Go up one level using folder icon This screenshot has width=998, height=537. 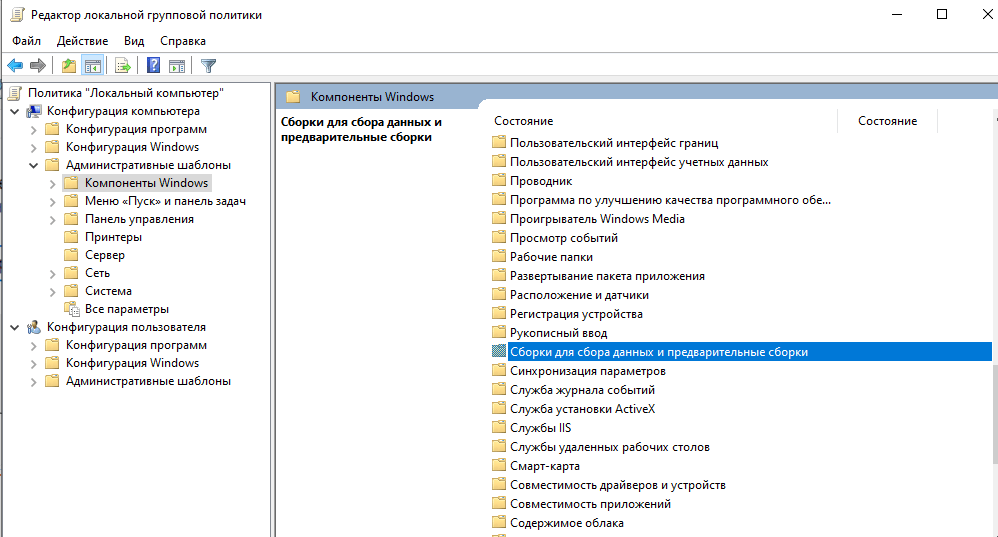click(x=68, y=66)
